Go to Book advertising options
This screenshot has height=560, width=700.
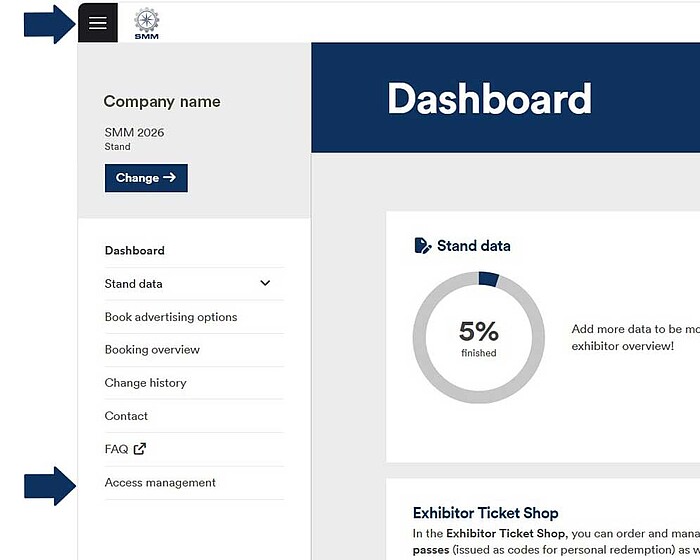tap(171, 317)
